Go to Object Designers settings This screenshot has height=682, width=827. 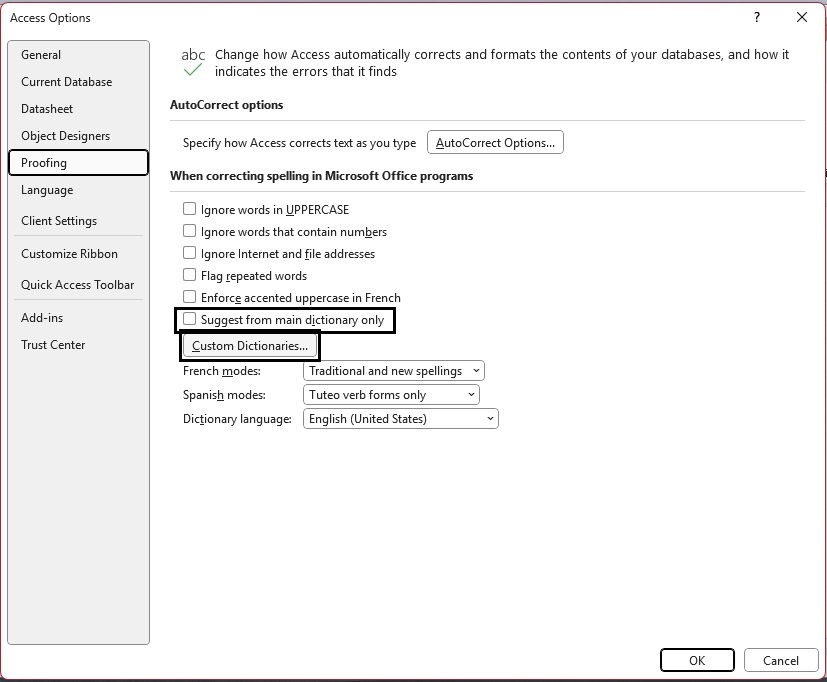click(65, 136)
